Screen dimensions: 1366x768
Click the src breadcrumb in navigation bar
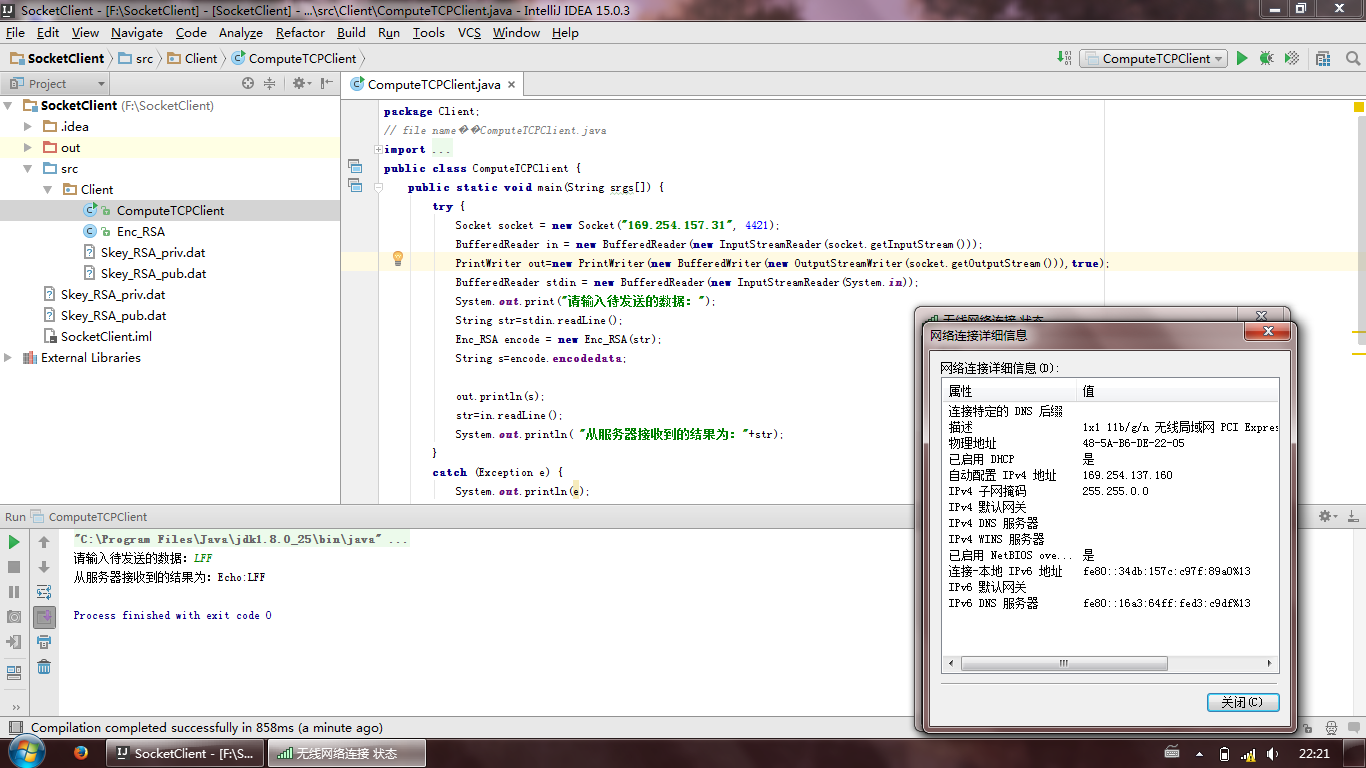point(136,59)
